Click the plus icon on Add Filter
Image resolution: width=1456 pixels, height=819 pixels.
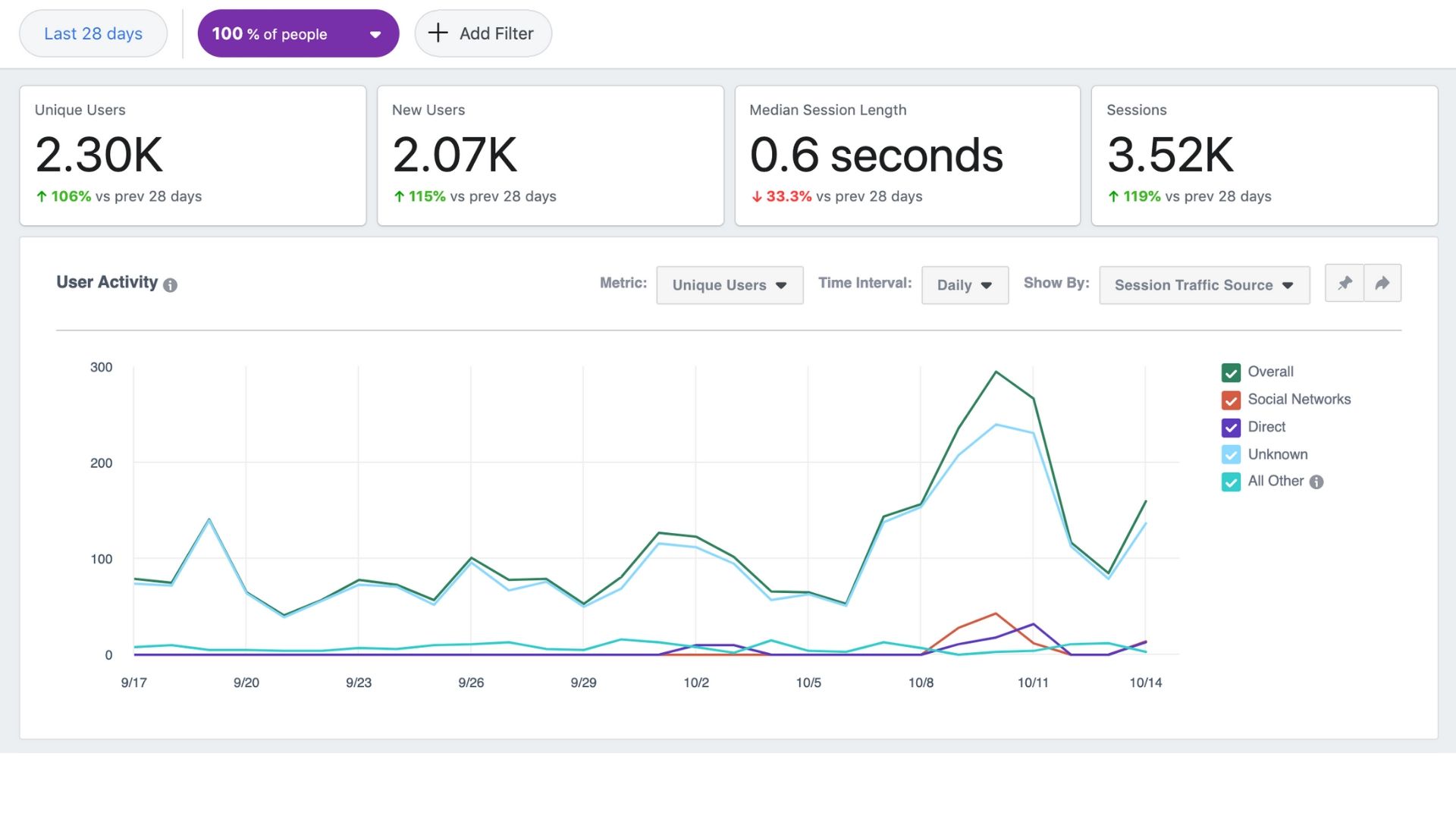pyautogui.click(x=438, y=33)
